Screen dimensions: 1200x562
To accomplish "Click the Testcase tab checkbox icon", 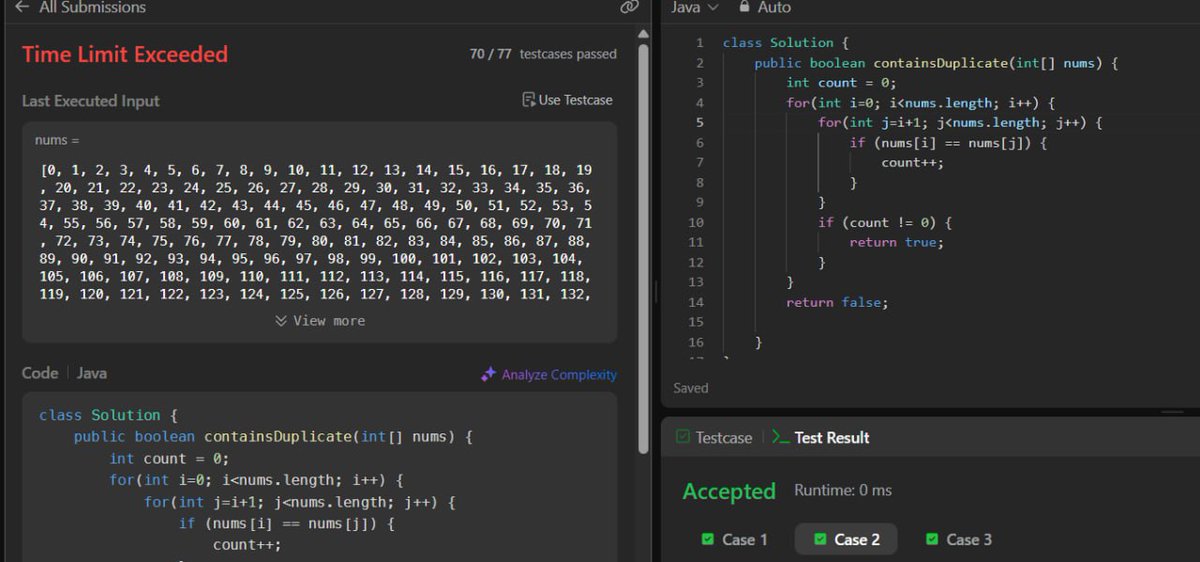I will (x=683, y=437).
